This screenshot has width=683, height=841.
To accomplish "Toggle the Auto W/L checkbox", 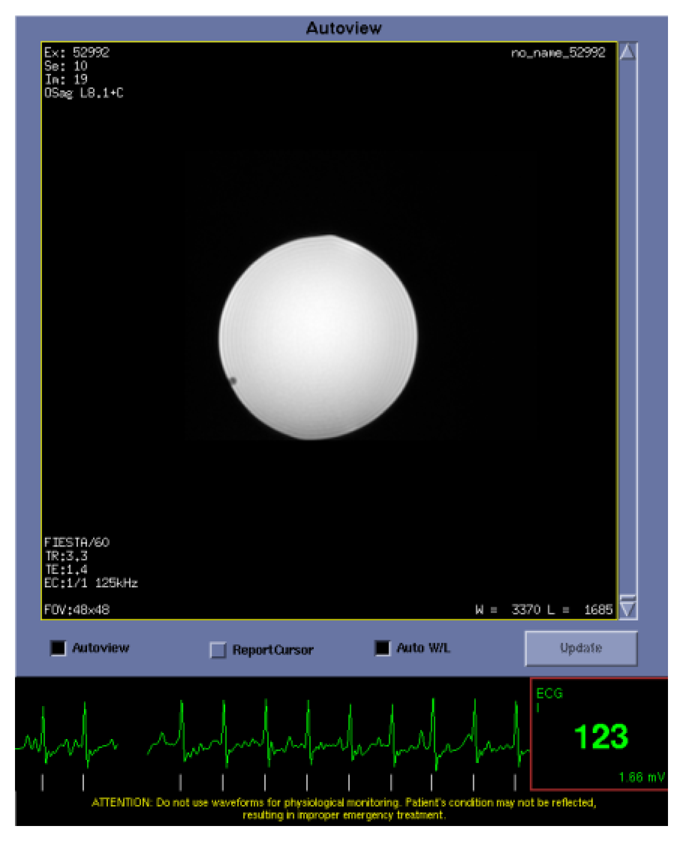I will (382, 648).
